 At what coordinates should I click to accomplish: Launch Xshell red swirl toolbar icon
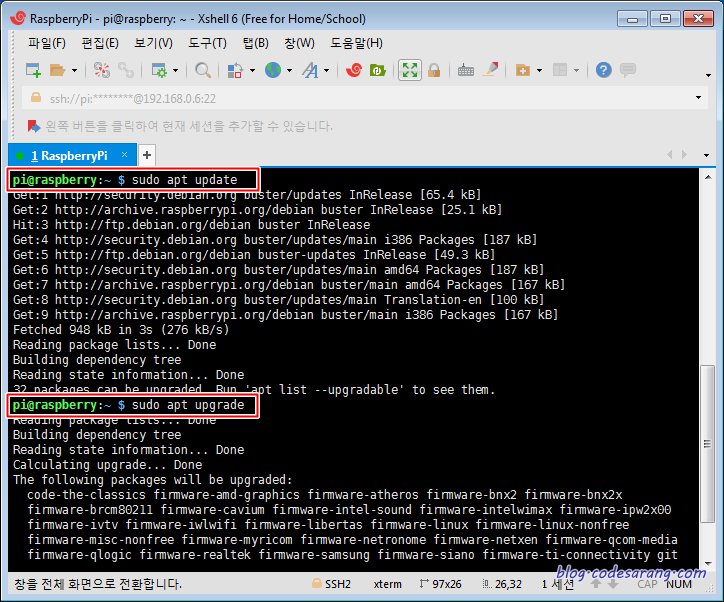354,70
